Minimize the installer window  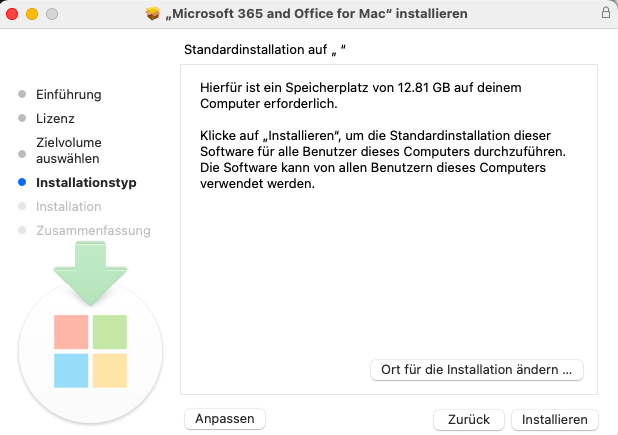pyautogui.click(x=32, y=14)
